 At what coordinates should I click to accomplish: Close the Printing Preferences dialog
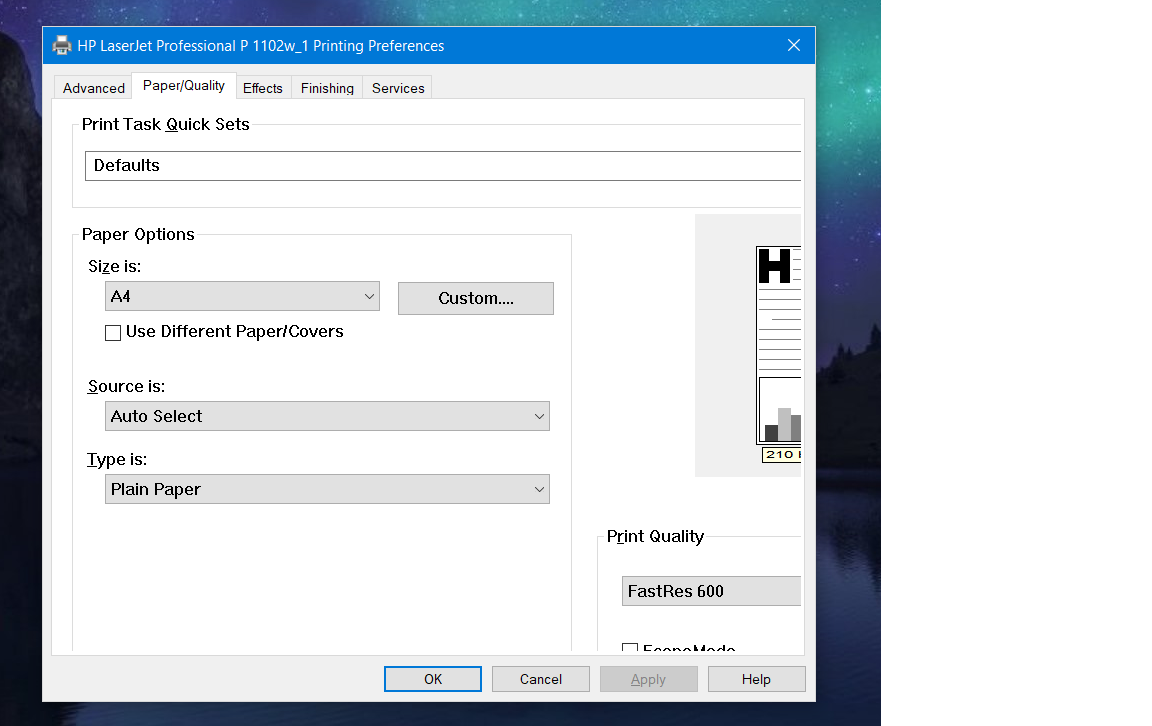[x=793, y=46]
